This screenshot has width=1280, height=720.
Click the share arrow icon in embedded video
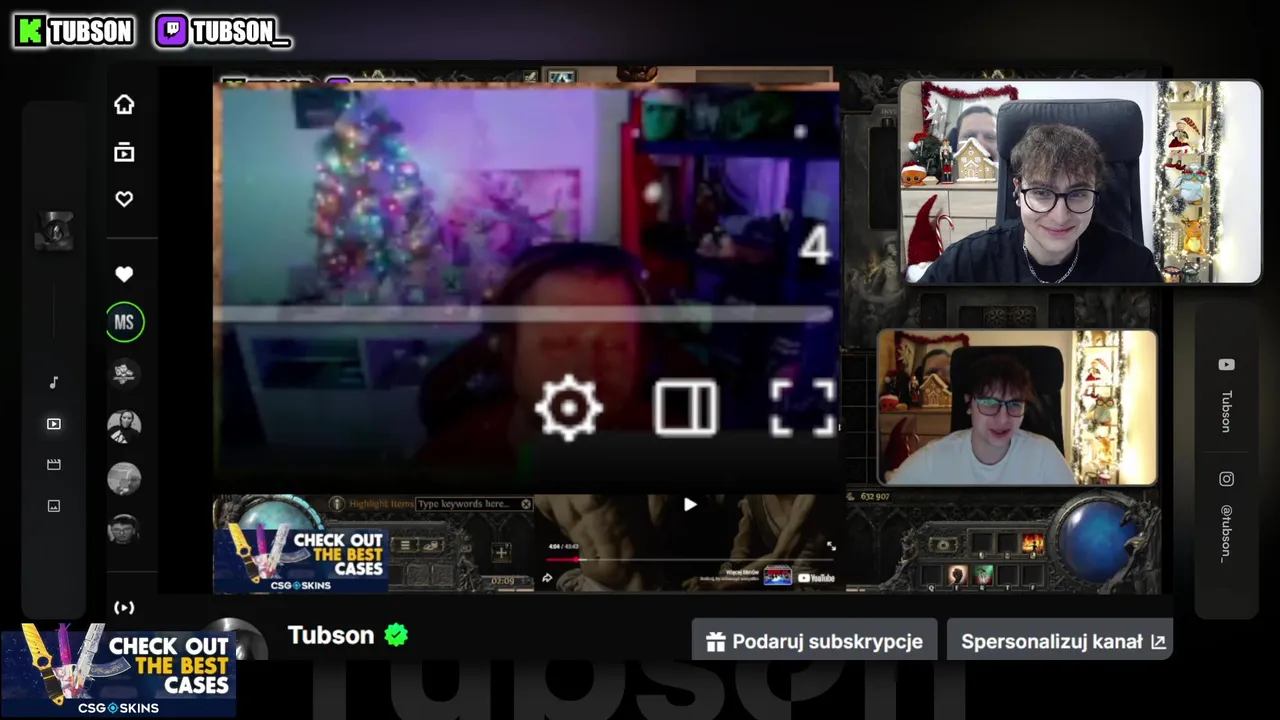coord(548,577)
